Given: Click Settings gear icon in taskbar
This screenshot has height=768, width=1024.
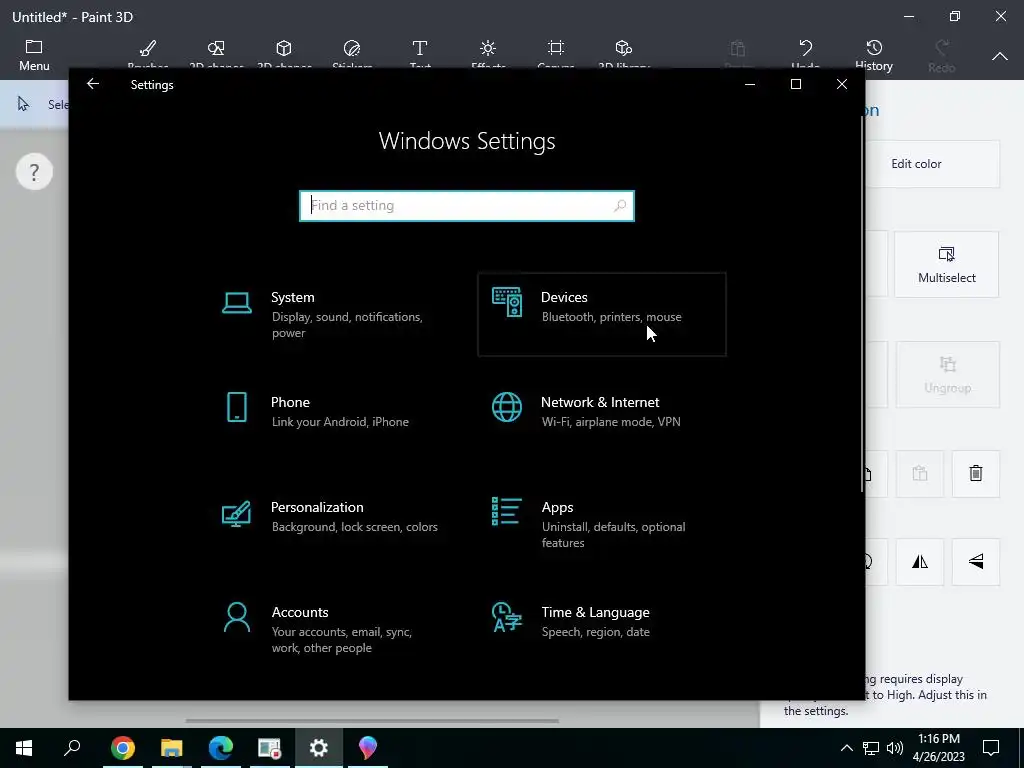Looking at the screenshot, I should [319, 748].
